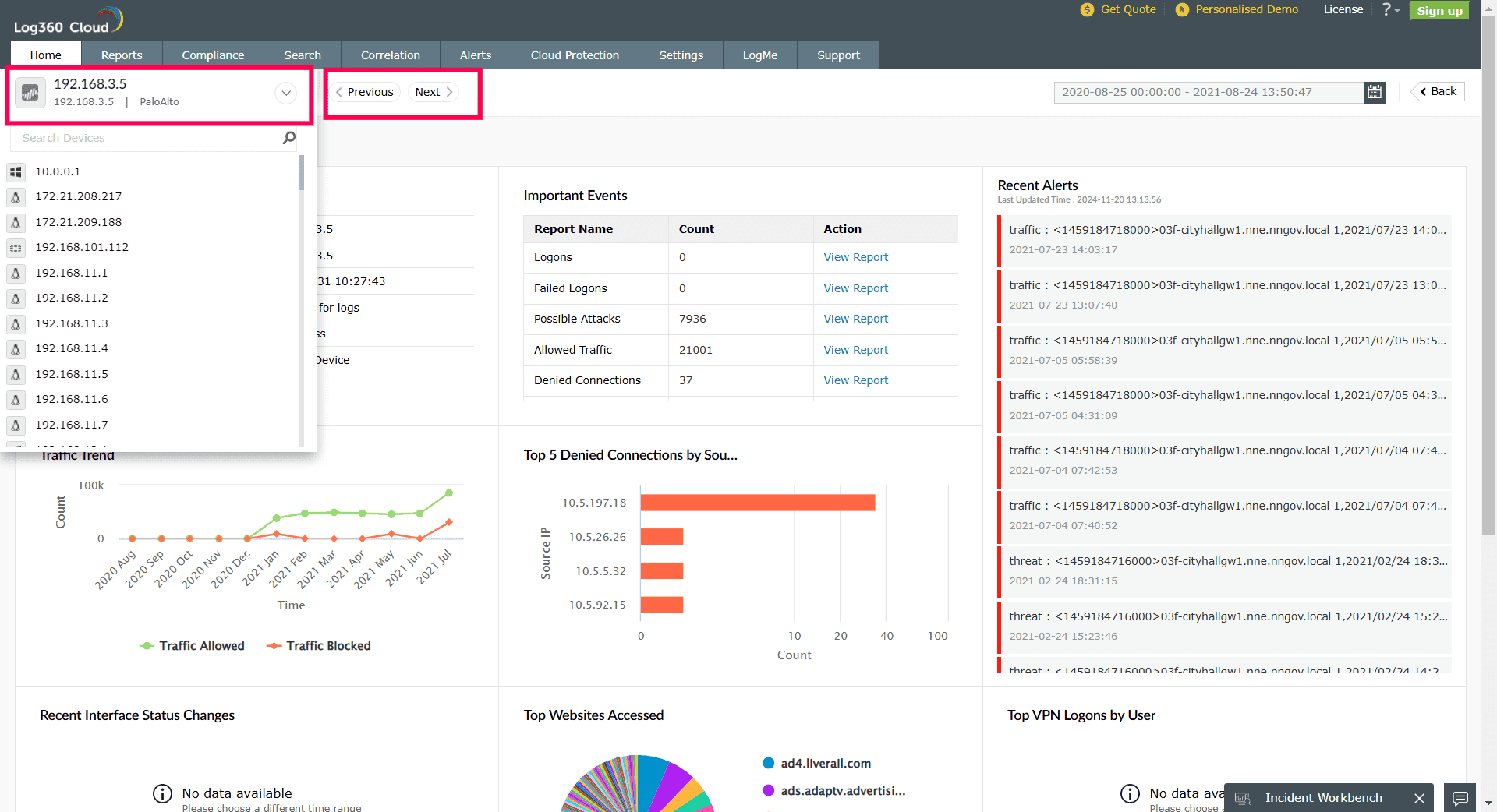Toggle Traffic Blocked legend series

[319, 646]
